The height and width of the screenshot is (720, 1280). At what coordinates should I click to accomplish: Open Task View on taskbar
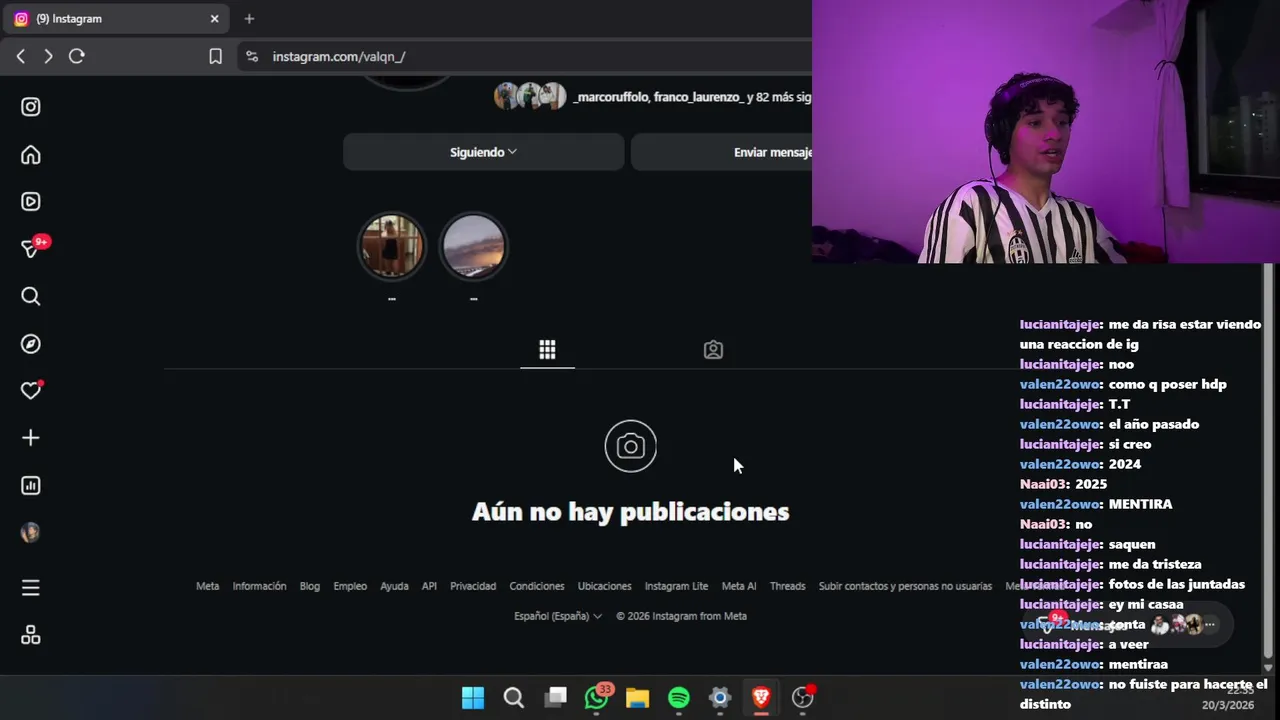[x=556, y=697]
